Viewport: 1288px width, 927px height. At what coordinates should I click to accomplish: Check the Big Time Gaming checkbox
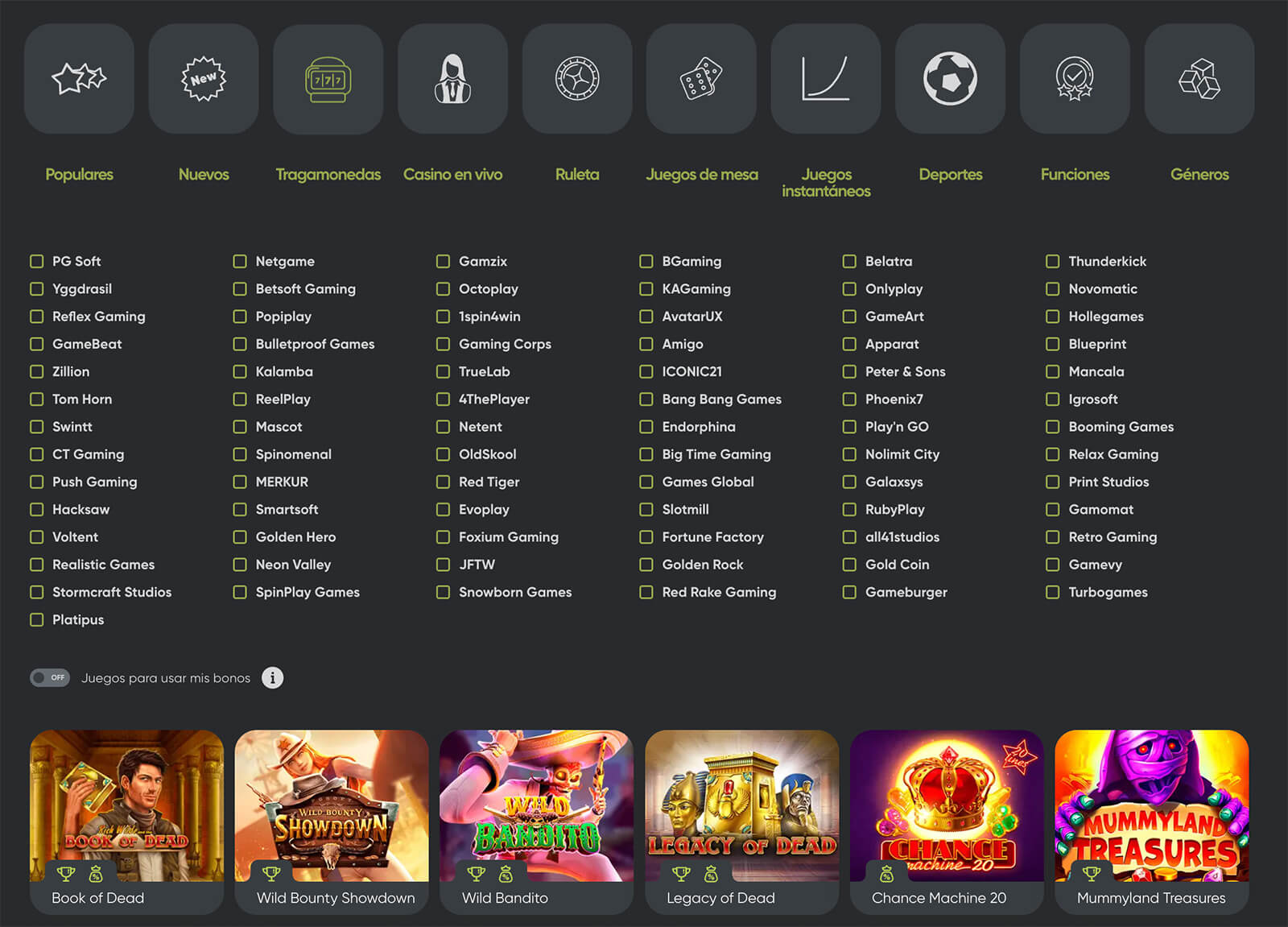point(646,454)
